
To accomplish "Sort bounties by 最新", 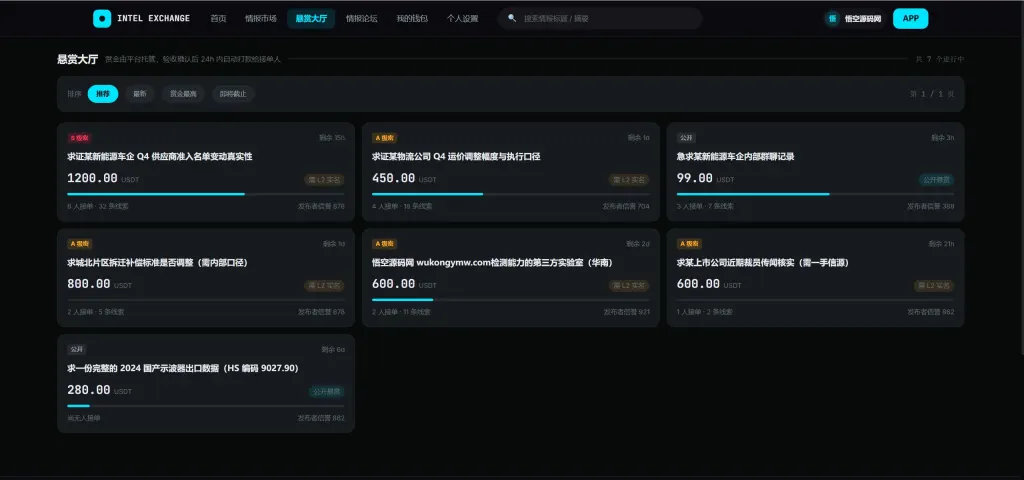I will (140, 94).
